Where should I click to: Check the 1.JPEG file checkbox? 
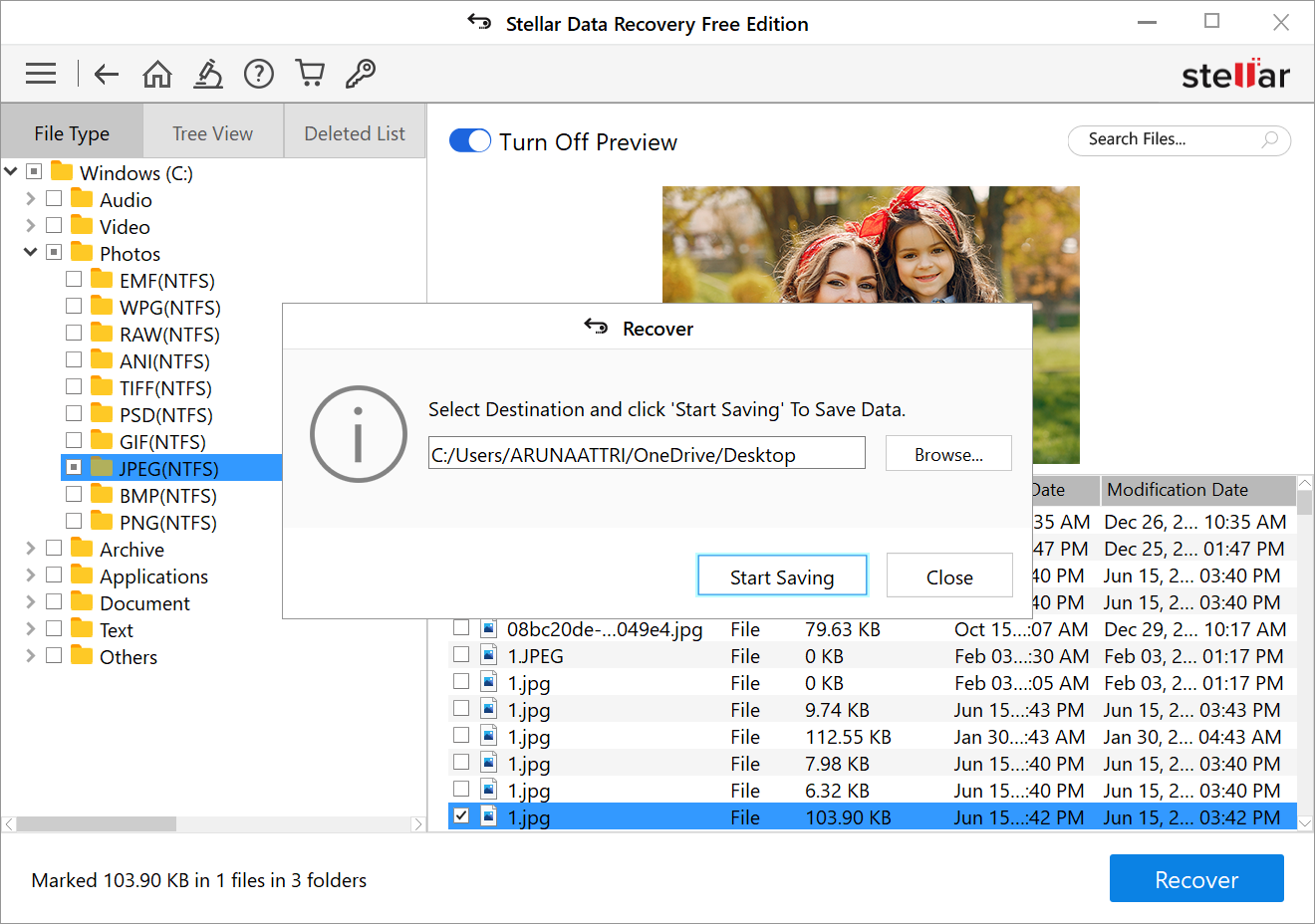461,655
